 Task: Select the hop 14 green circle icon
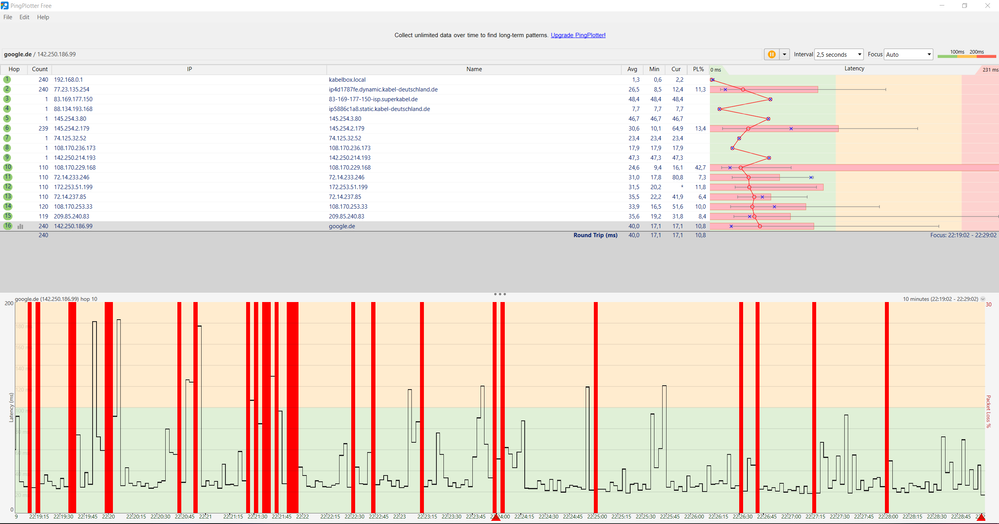[7, 207]
